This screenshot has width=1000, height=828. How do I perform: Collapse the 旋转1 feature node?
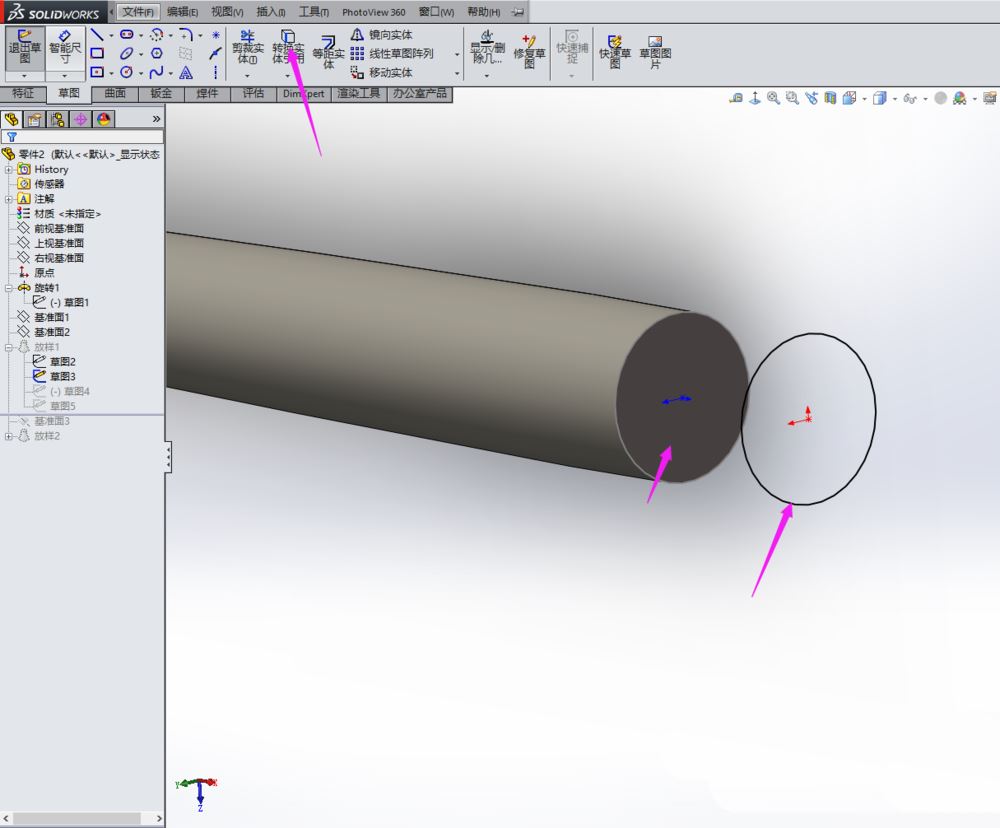[x=9, y=288]
